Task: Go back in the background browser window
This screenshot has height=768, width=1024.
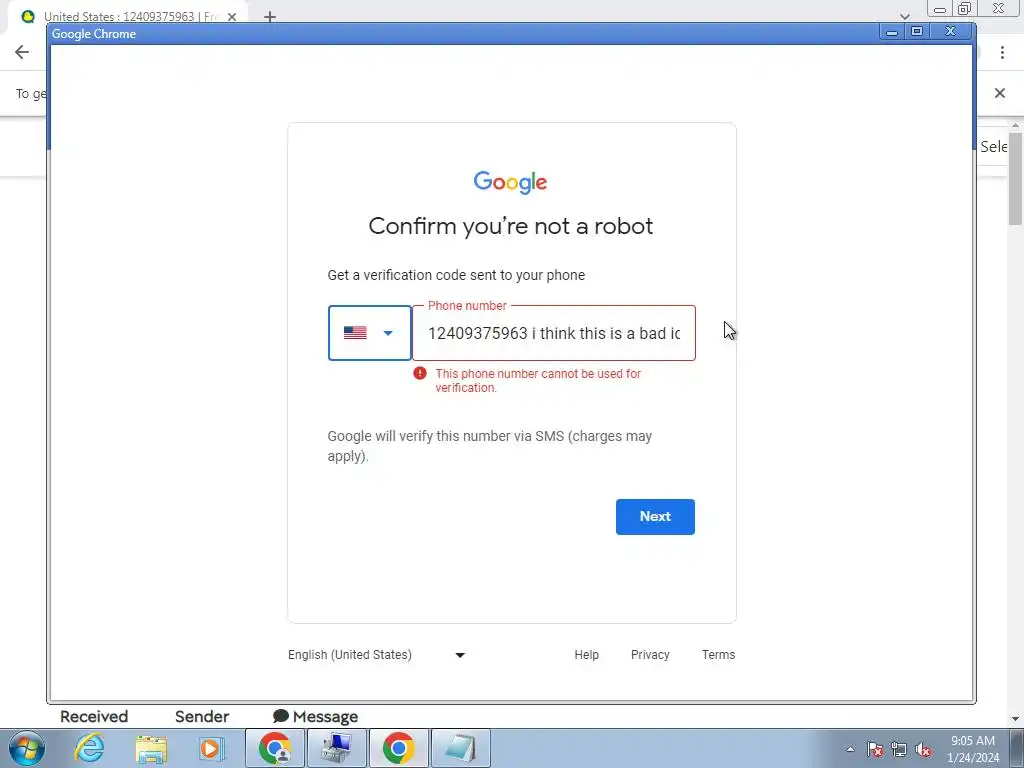Action: coord(22,52)
